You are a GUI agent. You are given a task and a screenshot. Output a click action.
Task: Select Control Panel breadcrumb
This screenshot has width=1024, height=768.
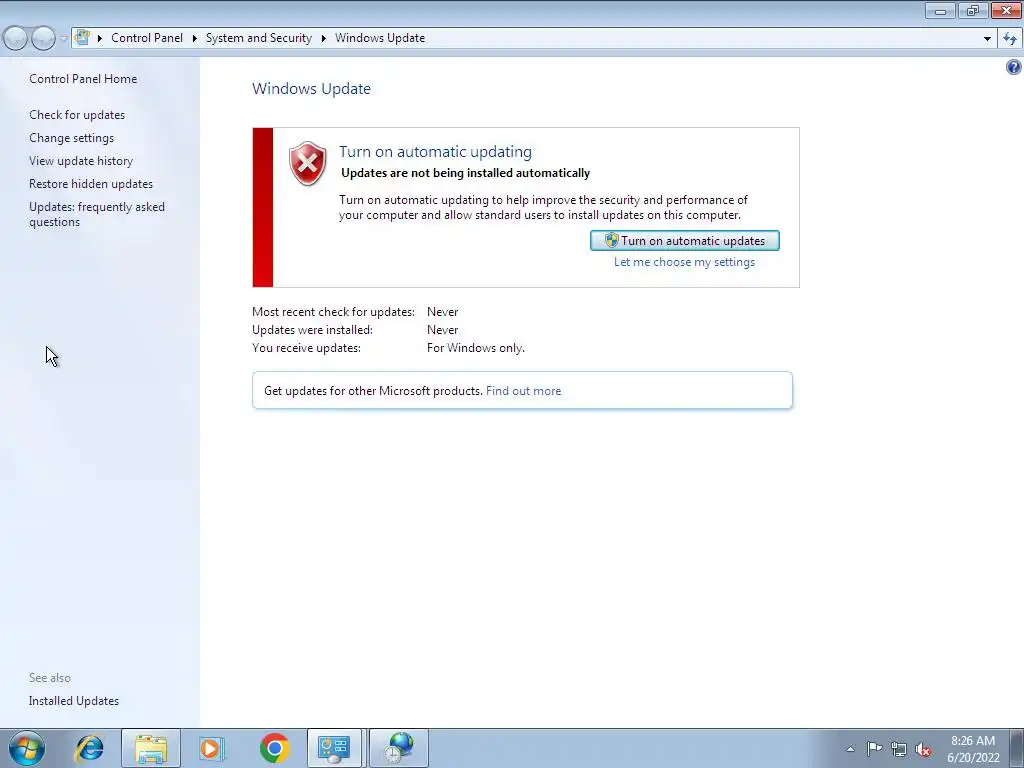point(147,38)
